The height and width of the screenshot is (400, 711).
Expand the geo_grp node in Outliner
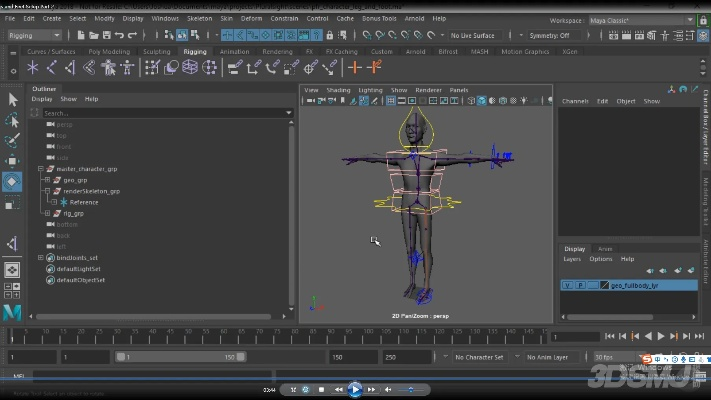pos(47,180)
